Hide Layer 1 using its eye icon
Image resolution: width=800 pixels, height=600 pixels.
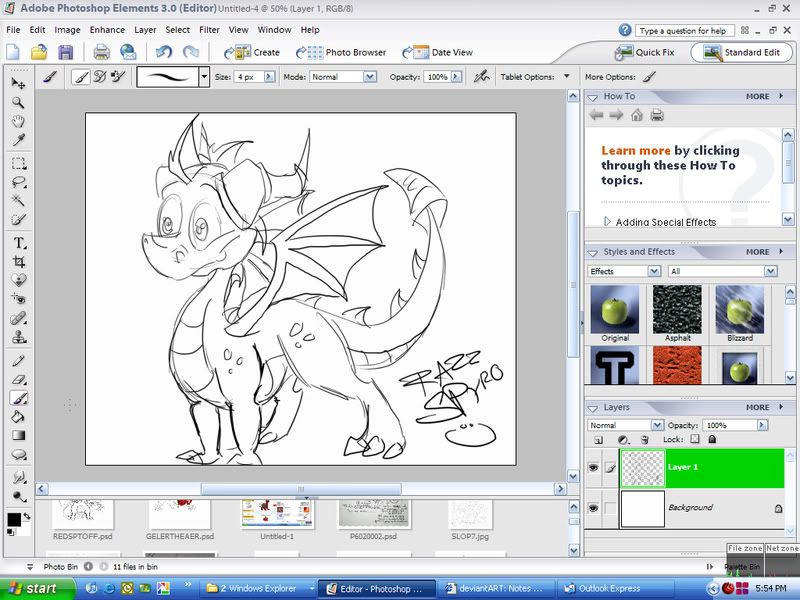pyautogui.click(x=593, y=467)
